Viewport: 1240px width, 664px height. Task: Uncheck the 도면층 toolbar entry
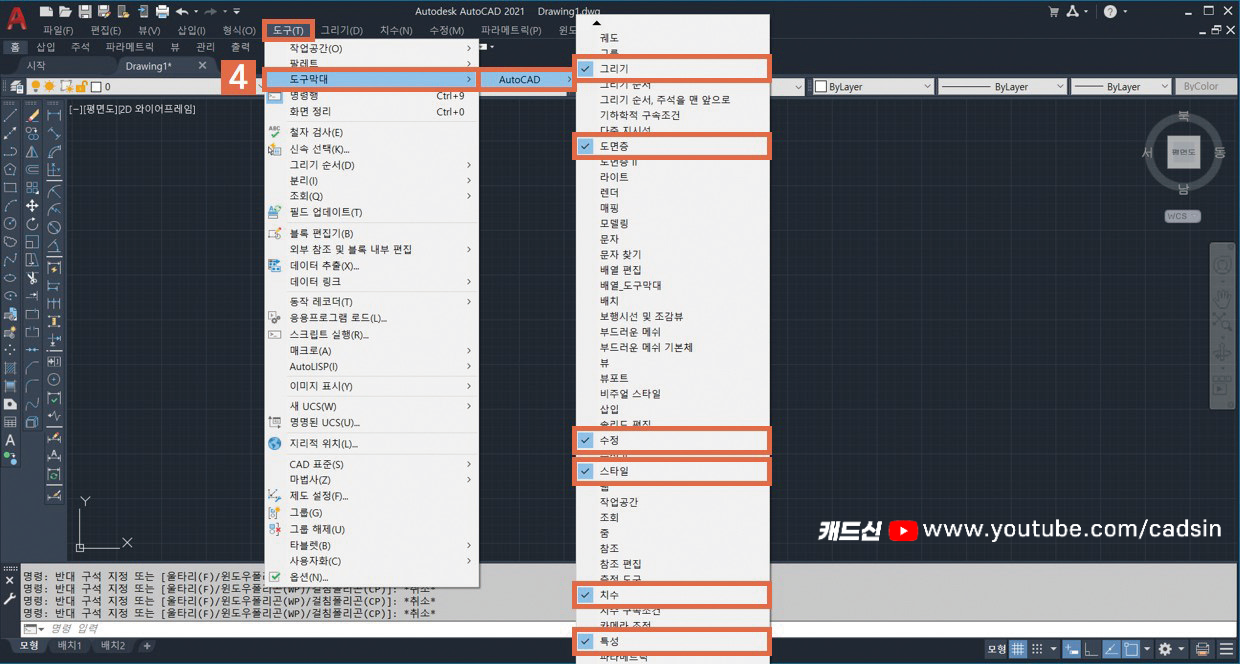(x=672, y=146)
